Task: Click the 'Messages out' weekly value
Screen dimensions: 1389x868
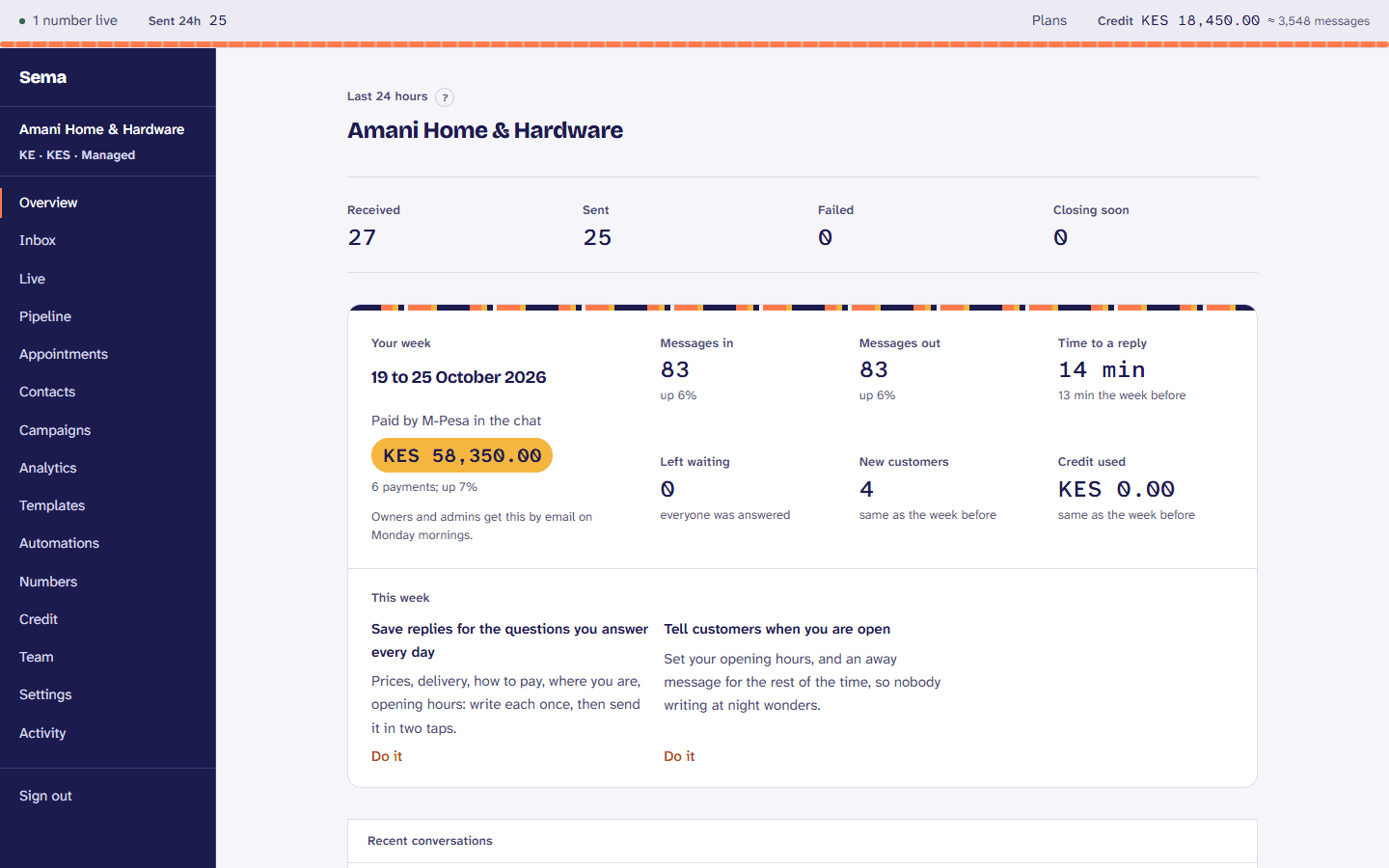Action: tap(874, 369)
